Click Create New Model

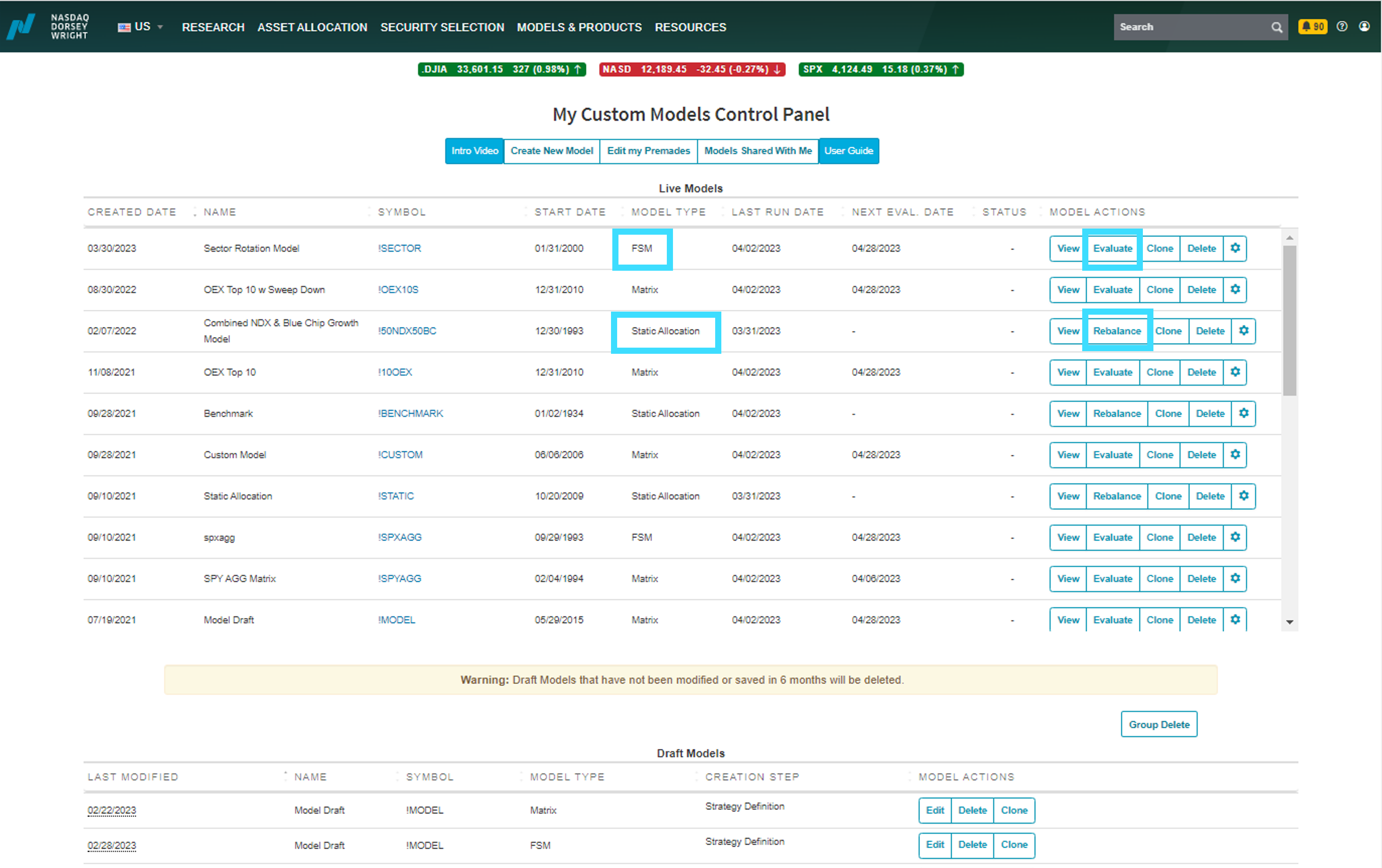point(552,150)
